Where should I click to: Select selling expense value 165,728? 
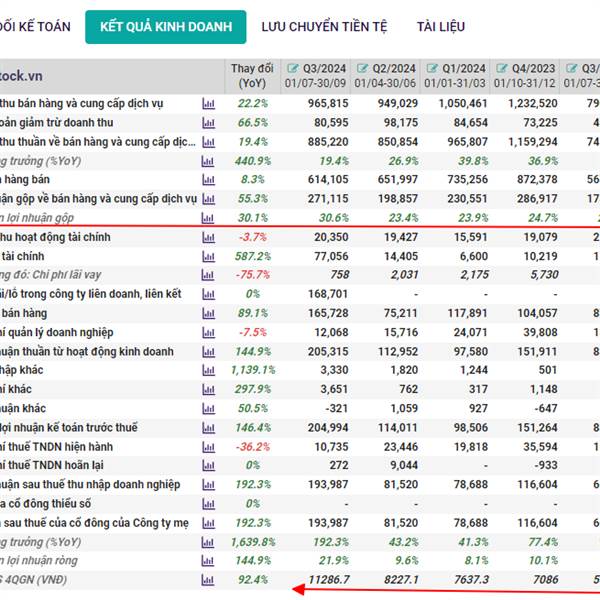pyautogui.click(x=328, y=313)
